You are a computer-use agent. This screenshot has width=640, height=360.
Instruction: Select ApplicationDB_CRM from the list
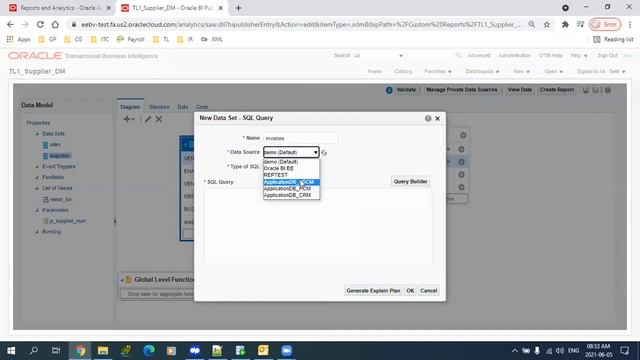tap(287, 195)
